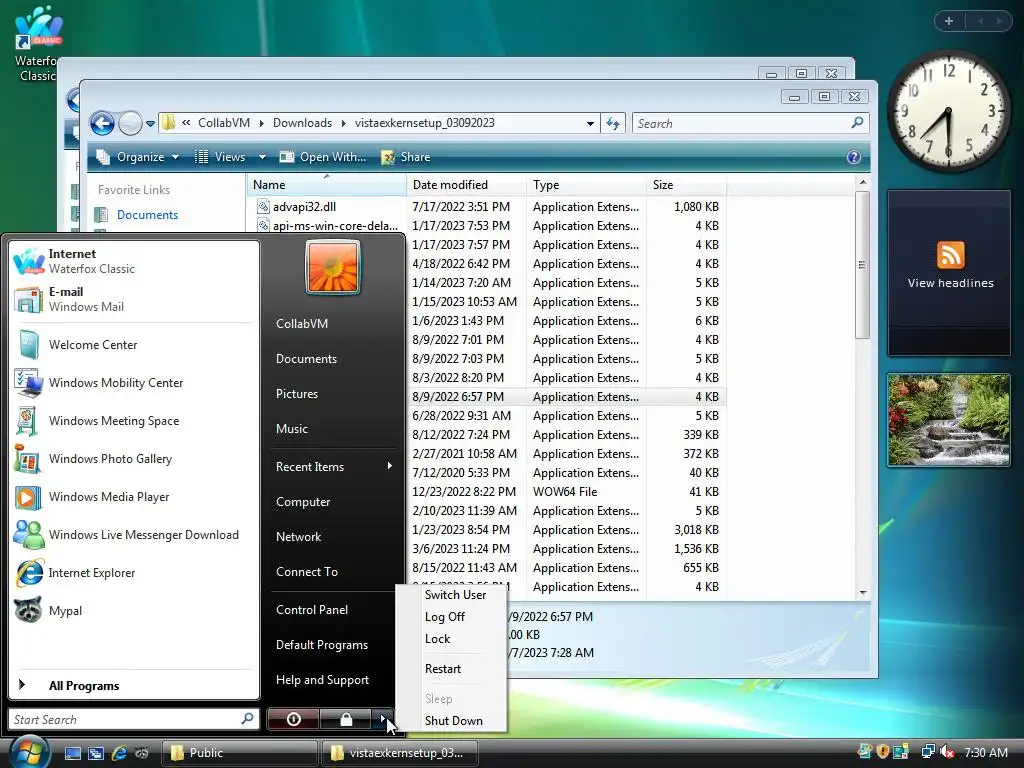Launch Mypal raccoon icon in quick launch
Screen dimensions: 1024x768
(142, 753)
